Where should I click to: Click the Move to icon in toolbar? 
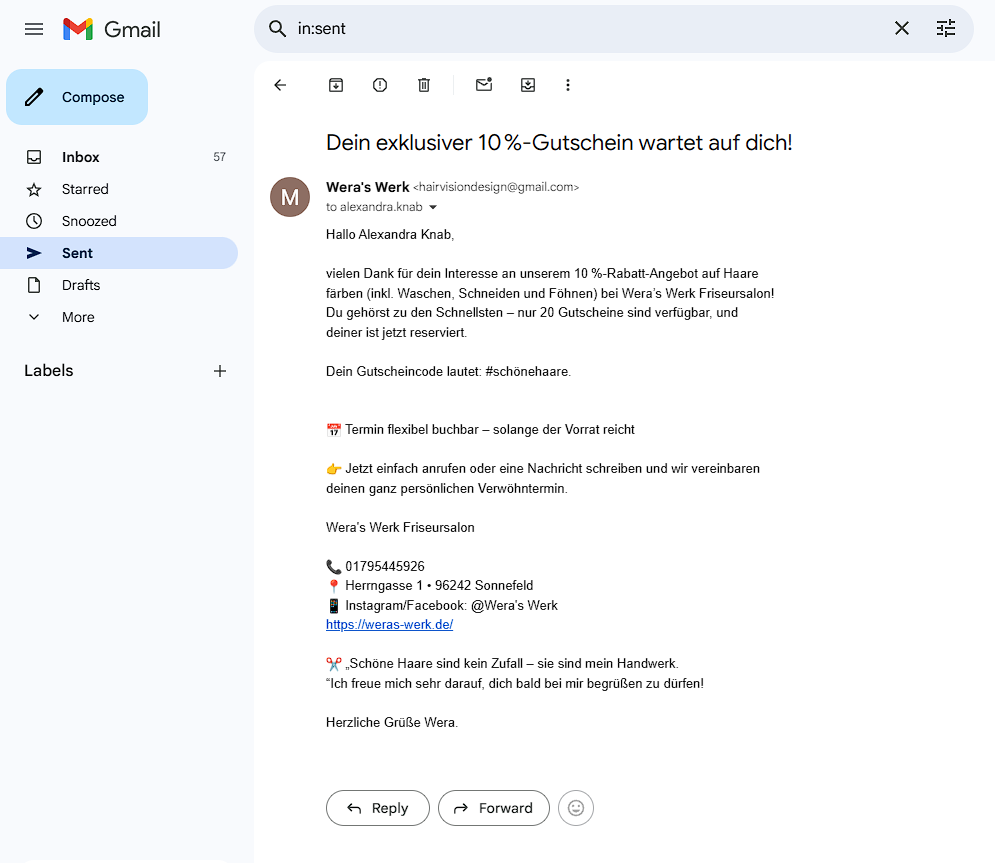pos(528,85)
